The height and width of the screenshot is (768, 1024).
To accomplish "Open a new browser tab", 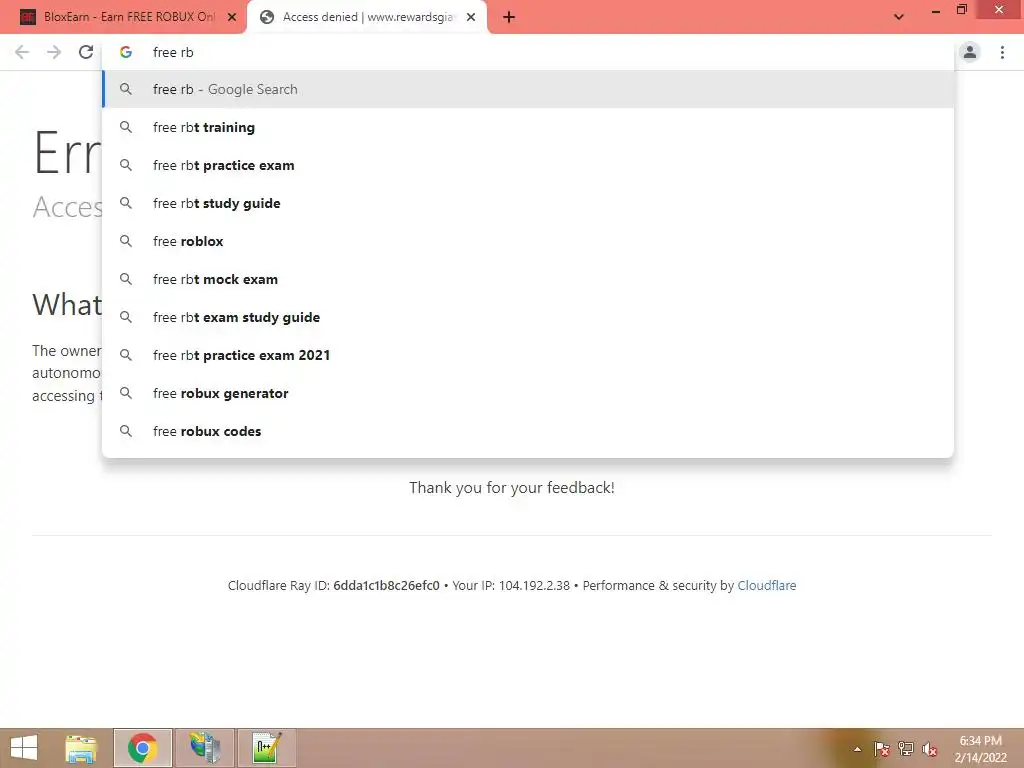I will coord(509,18).
